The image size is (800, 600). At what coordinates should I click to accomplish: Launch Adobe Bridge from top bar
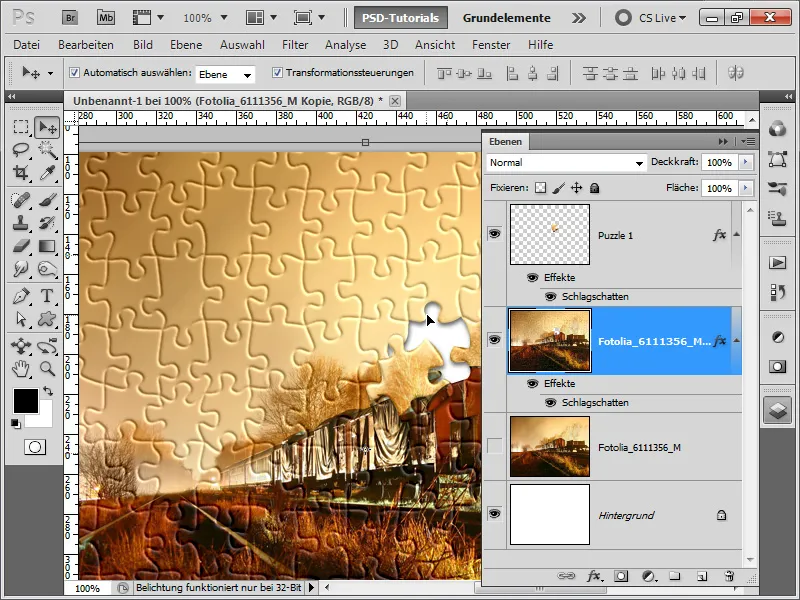[x=70, y=18]
